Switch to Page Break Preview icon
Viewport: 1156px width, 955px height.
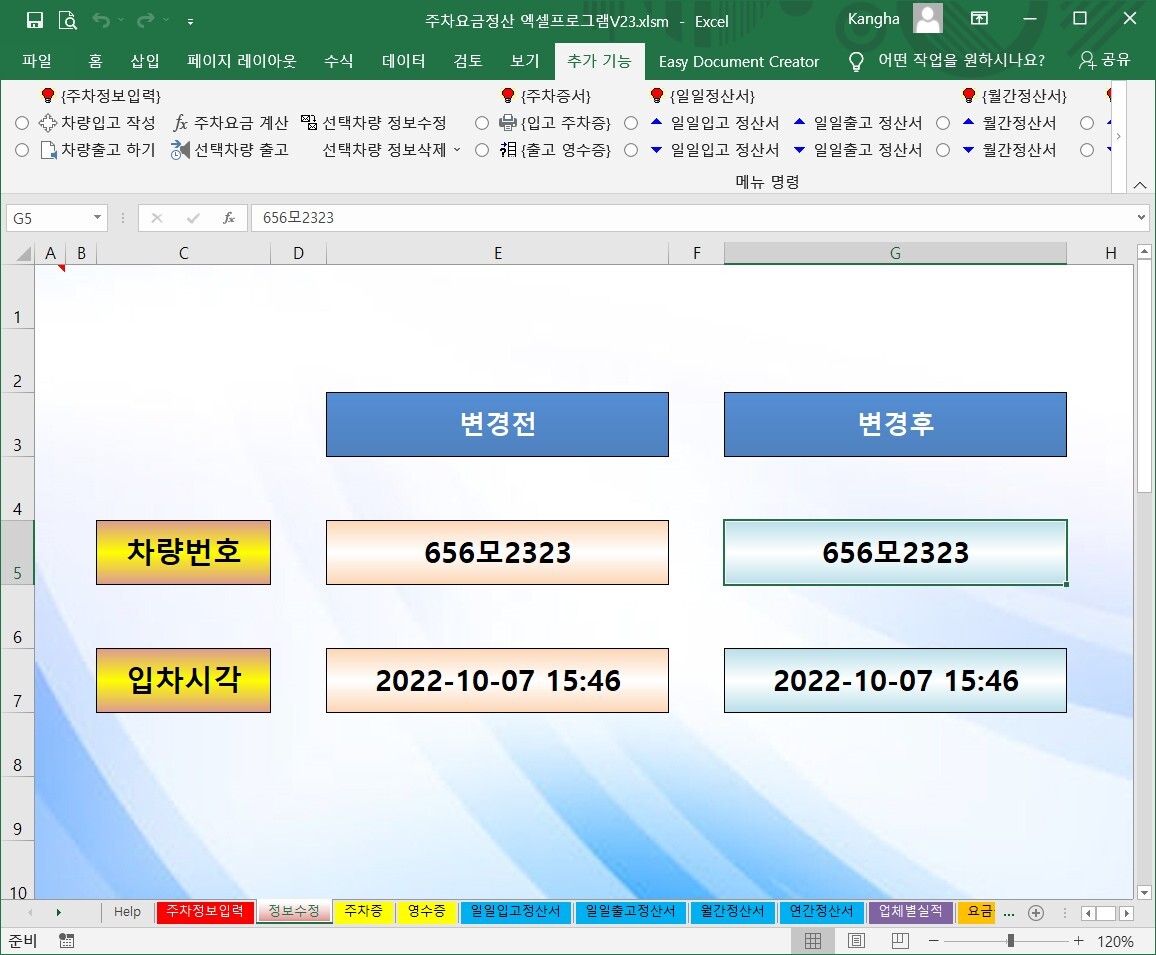tap(900, 941)
